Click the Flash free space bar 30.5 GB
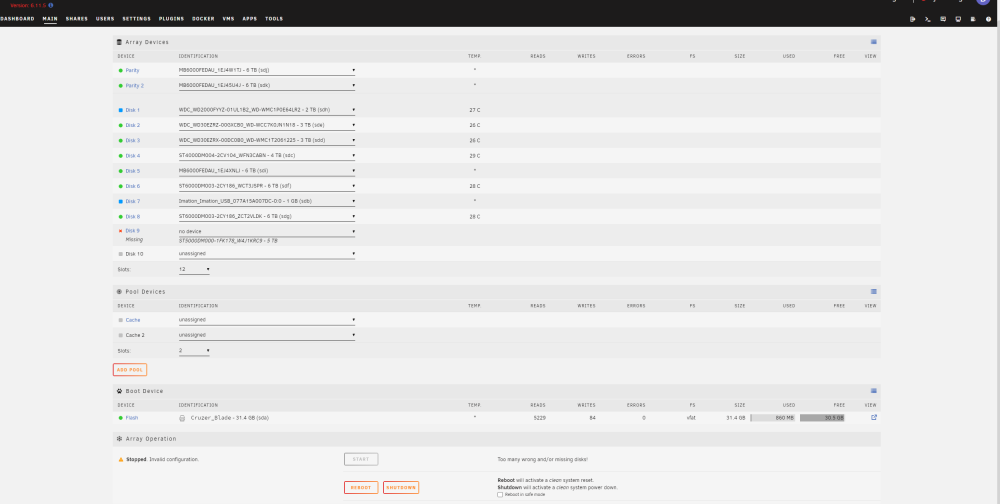The height and width of the screenshot is (504, 1000). coord(822,418)
